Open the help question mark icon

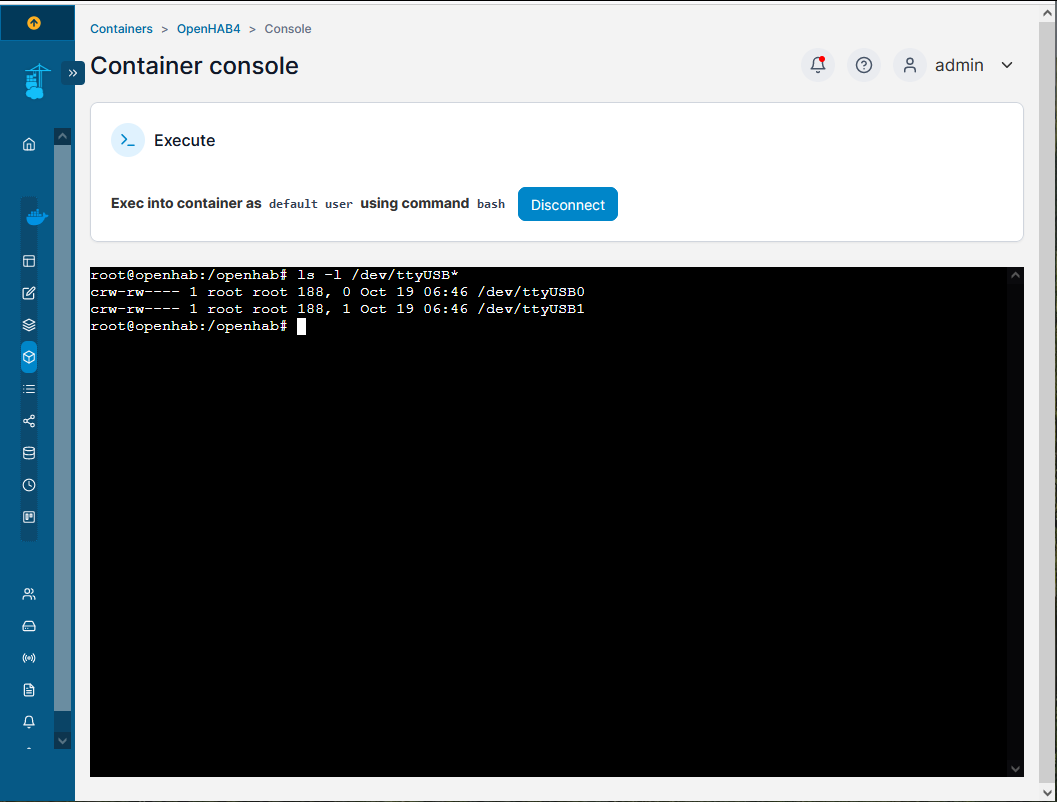coord(864,65)
